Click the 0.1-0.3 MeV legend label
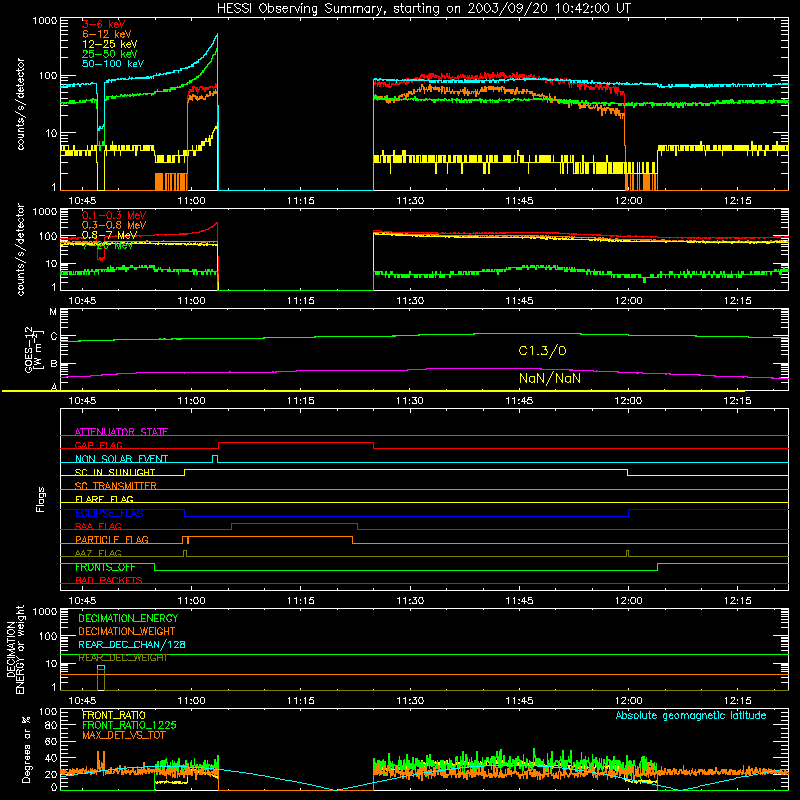The height and width of the screenshot is (800, 800). click(x=113, y=215)
